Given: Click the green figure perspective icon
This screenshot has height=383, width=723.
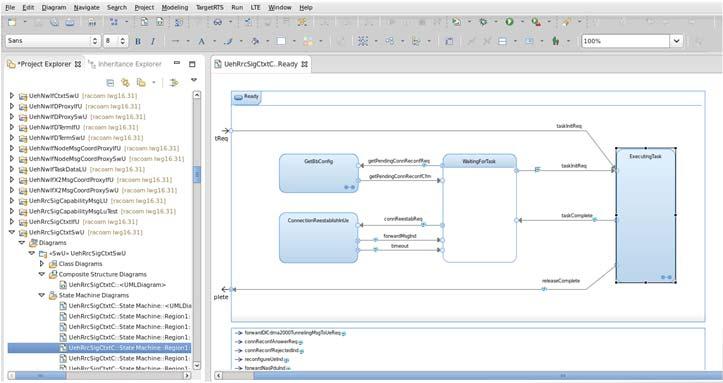Looking at the screenshot, I should (x=556, y=41).
